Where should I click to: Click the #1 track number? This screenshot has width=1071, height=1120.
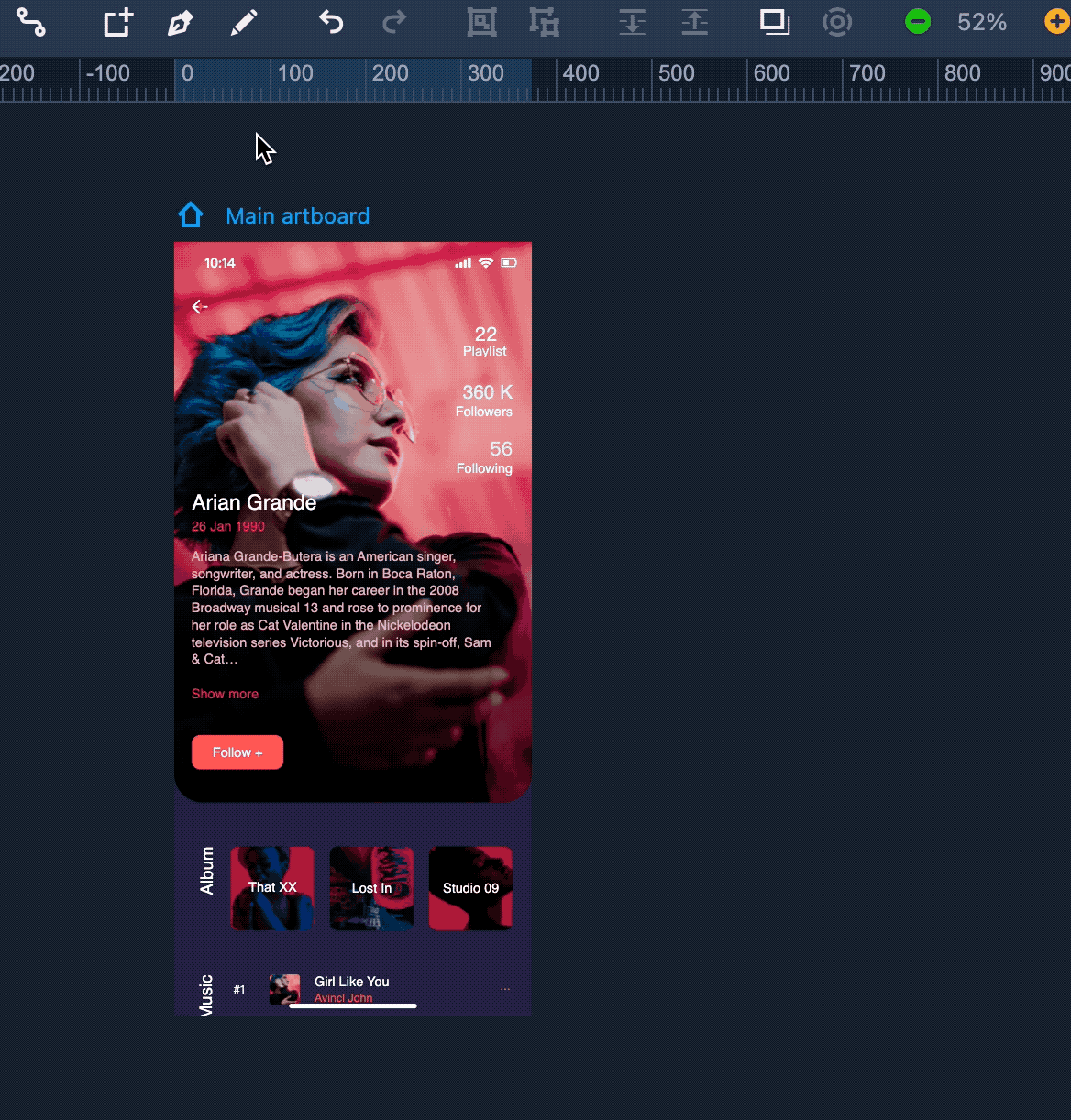(x=239, y=990)
